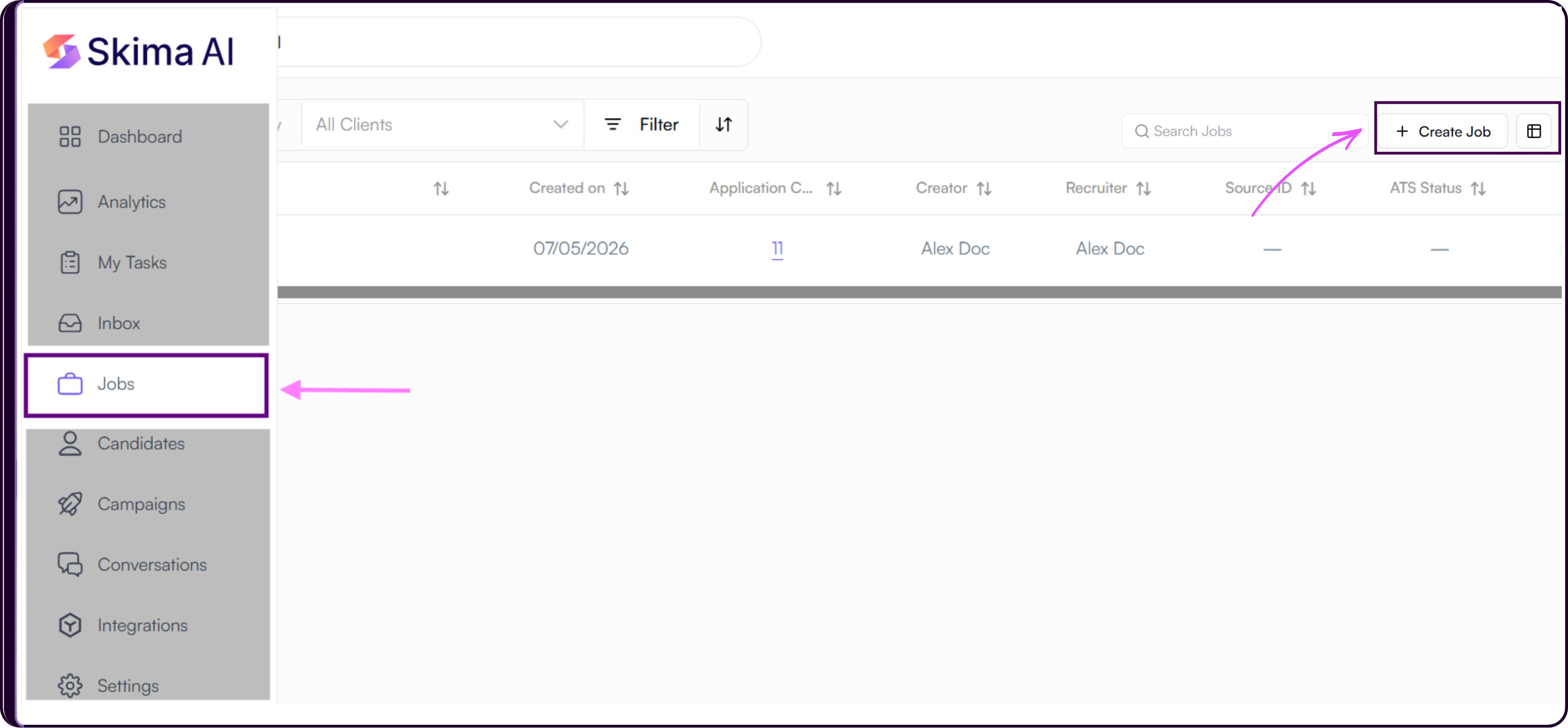Click the Search Jobs magnifier icon
Viewport: 1568px width, 728px height.
(x=1141, y=131)
